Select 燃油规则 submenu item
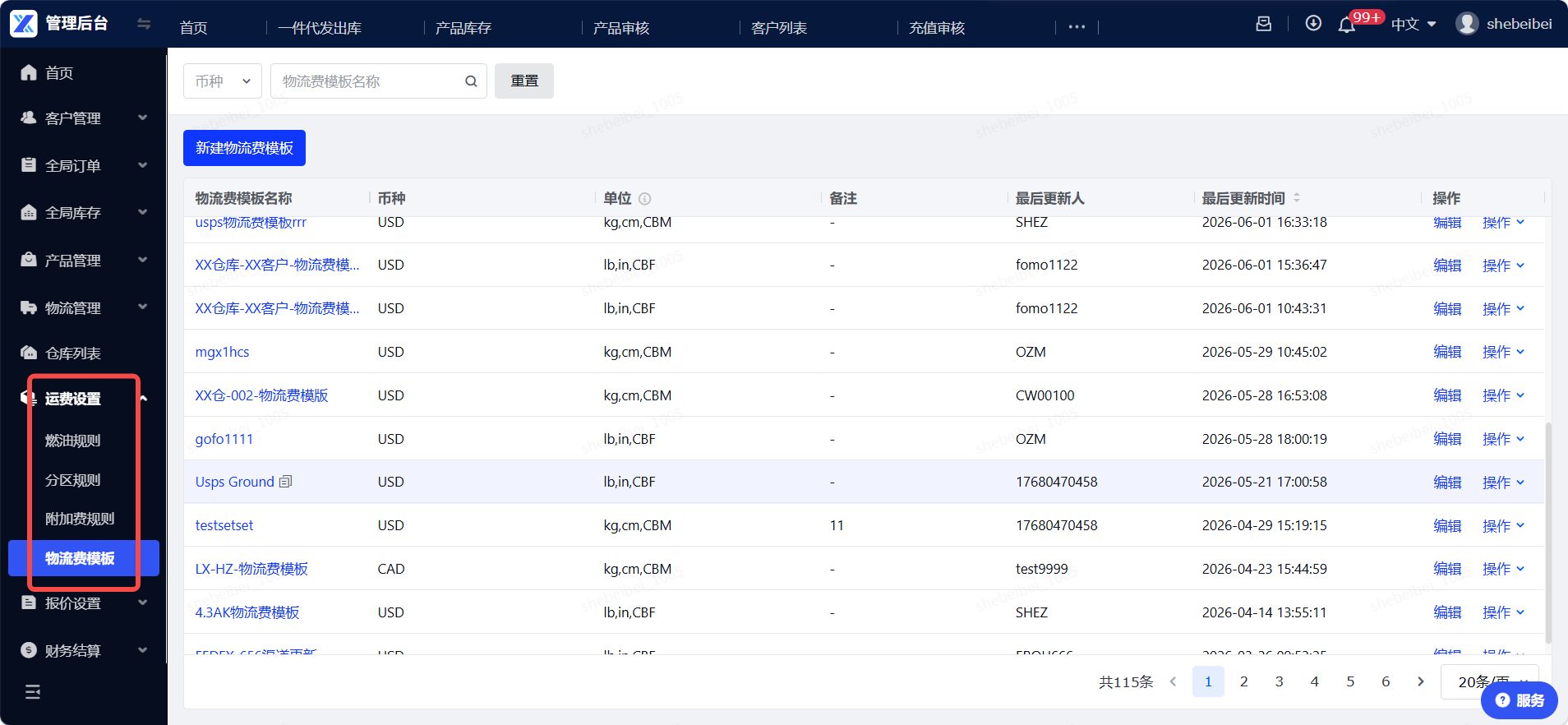 tap(73, 441)
